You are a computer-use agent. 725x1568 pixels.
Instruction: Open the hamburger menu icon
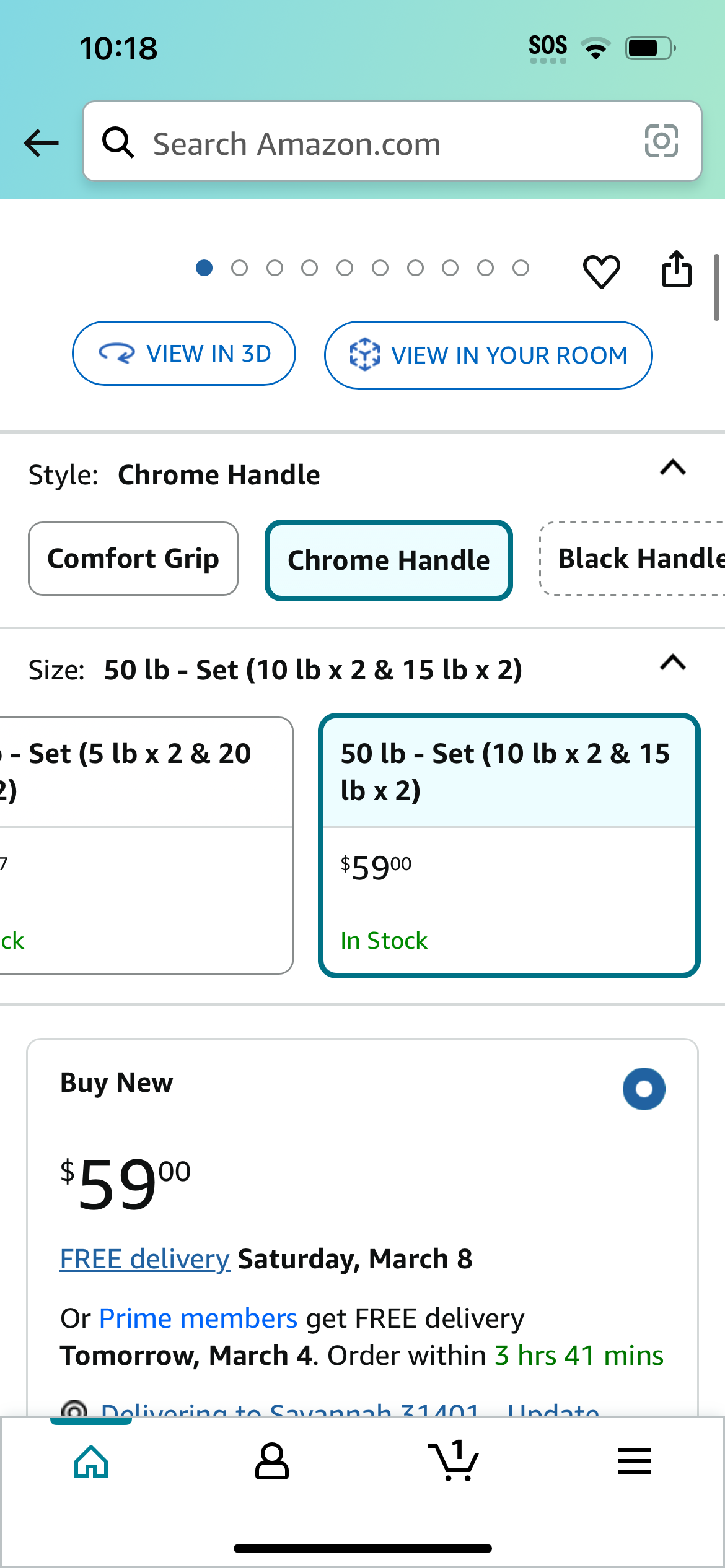point(634,1461)
